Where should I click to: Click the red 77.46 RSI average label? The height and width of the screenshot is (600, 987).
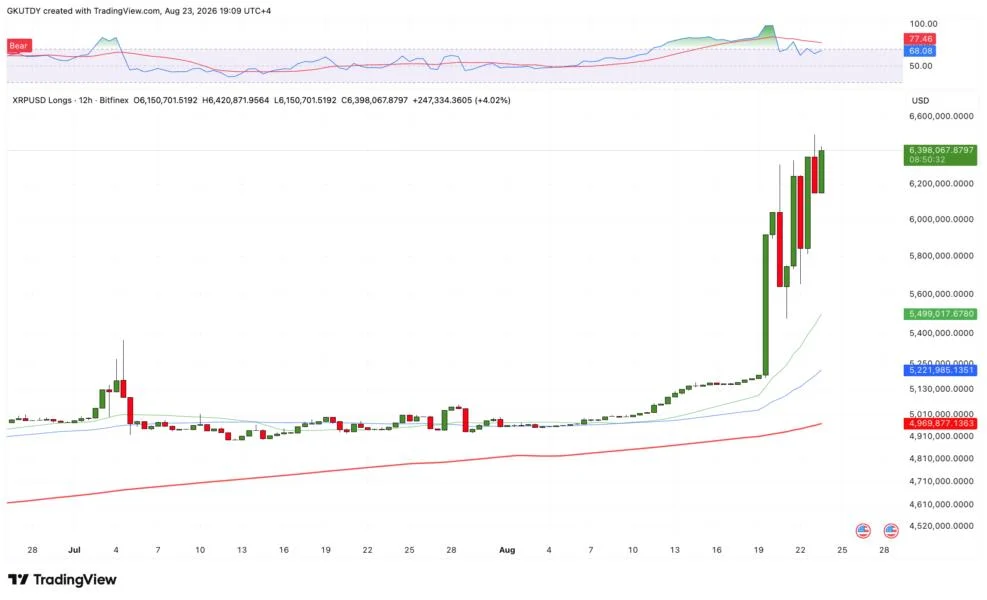pyautogui.click(x=920, y=39)
